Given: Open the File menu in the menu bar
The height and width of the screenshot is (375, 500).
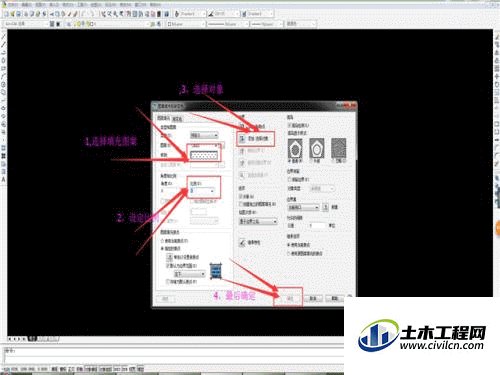Looking at the screenshot, I should pyautogui.click(x=12, y=4).
